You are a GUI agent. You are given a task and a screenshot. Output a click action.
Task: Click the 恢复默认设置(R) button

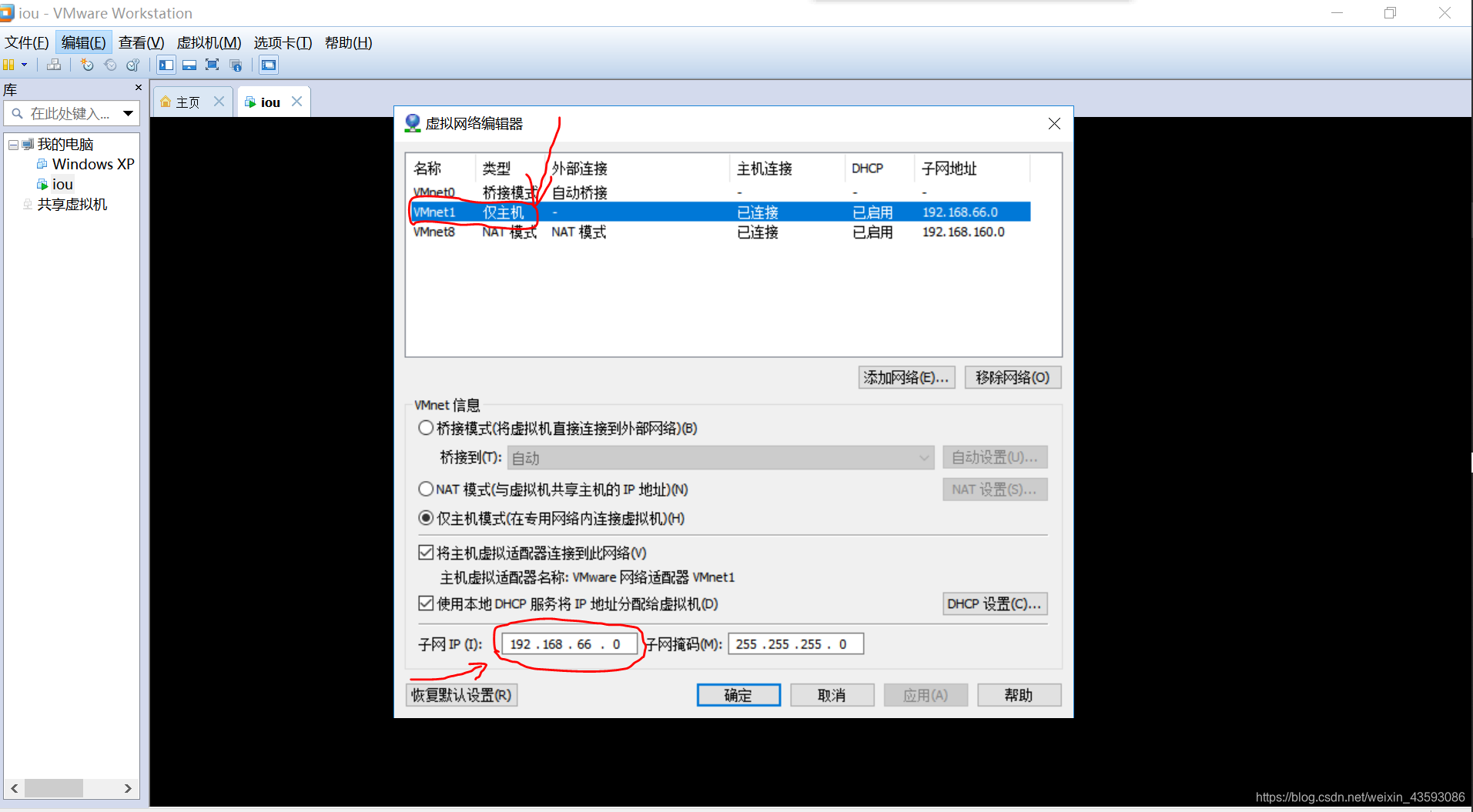tap(461, 695)
